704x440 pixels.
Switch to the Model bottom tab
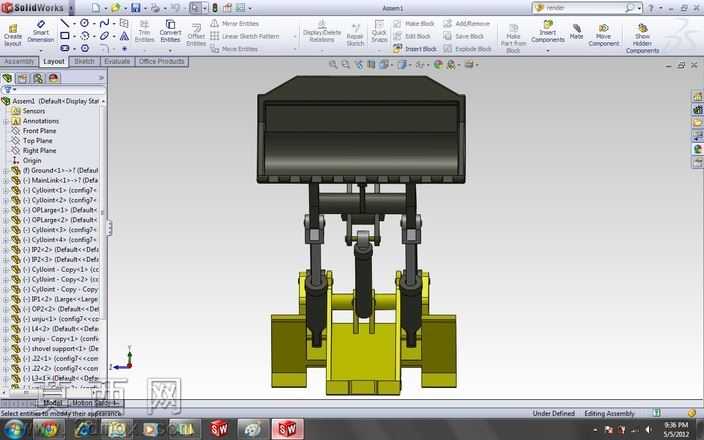pyautogui.click(x=53, y=403)
